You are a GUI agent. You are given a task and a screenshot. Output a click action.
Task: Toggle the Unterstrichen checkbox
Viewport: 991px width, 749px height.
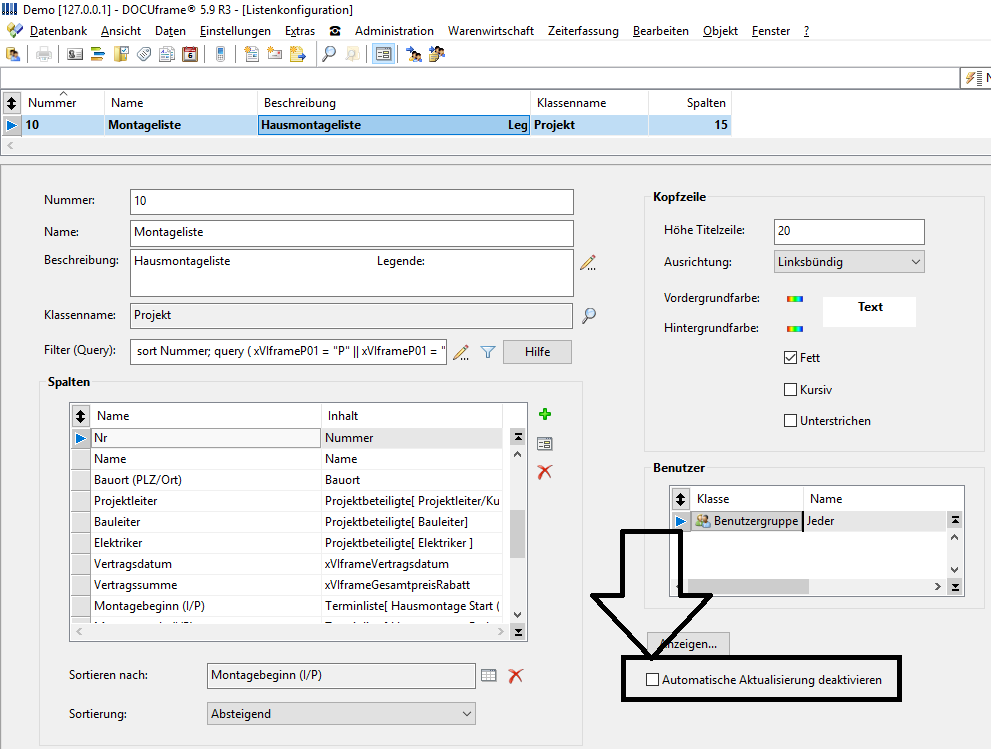pos(790,420)
